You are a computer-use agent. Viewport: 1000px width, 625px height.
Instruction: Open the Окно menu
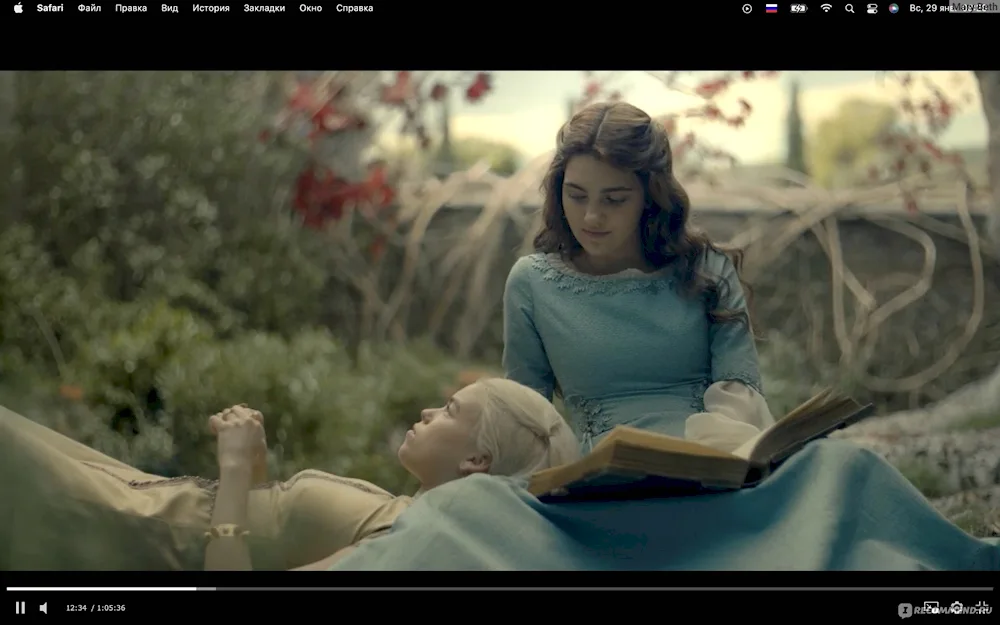pyautogui.click(x=311, y=8)
